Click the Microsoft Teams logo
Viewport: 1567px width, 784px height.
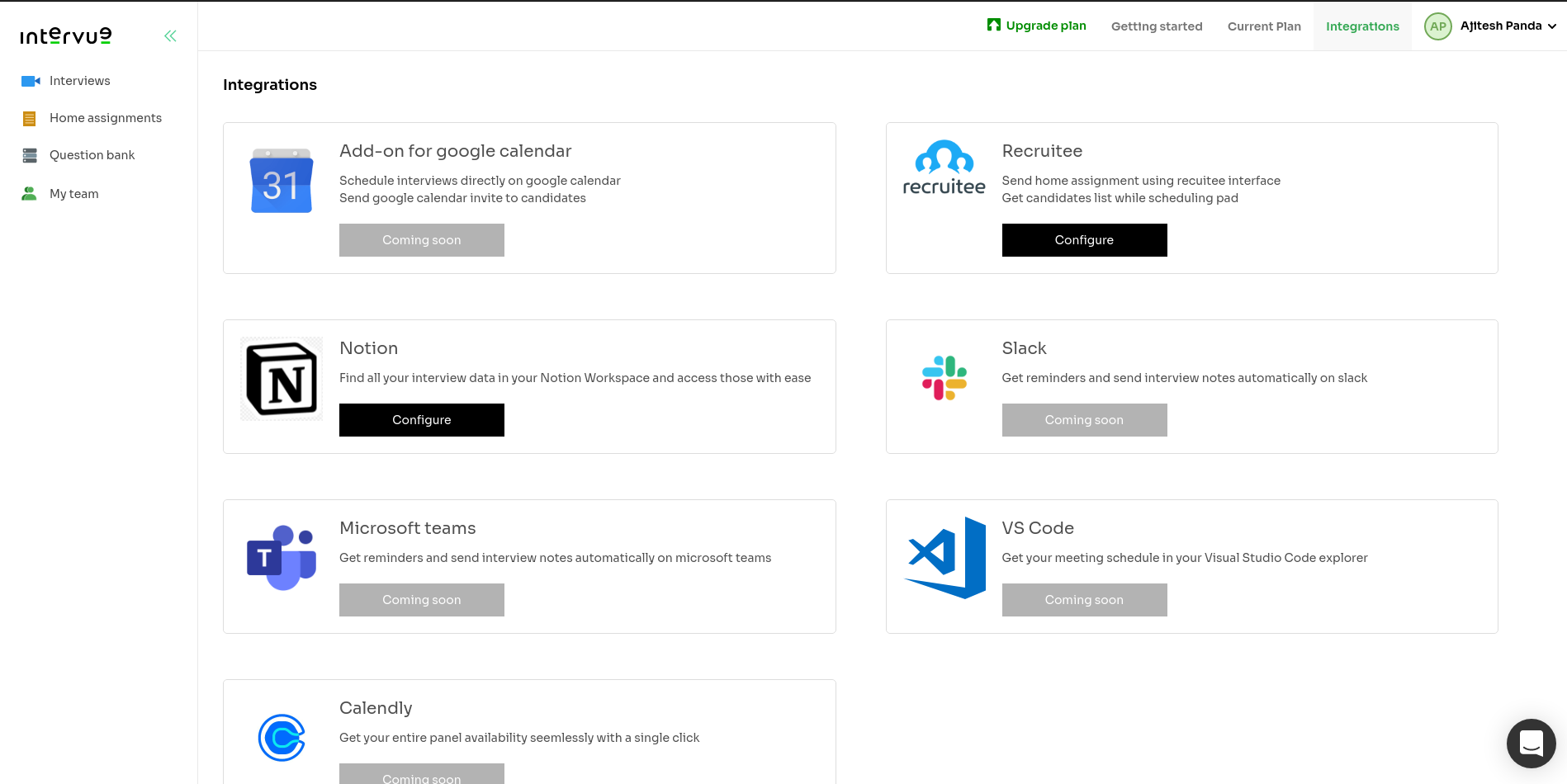[282, 558]
